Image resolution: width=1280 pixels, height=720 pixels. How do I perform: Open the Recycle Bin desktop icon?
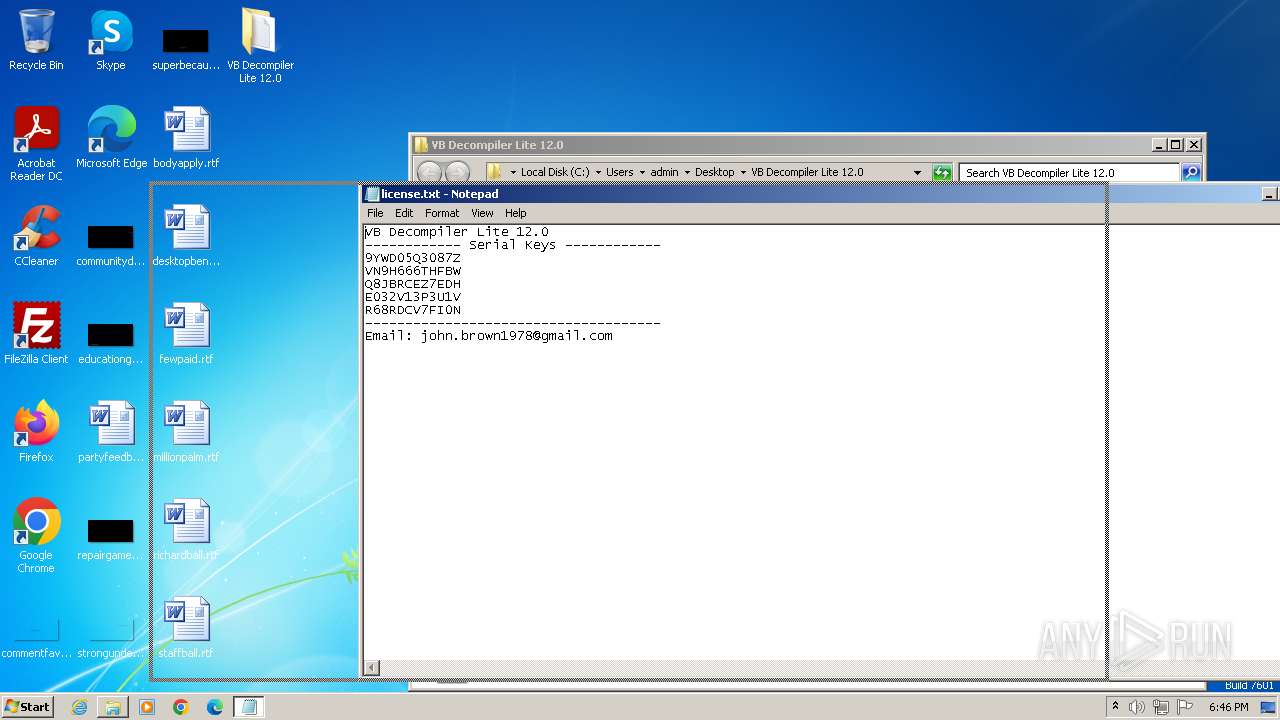tap(36, 40)
